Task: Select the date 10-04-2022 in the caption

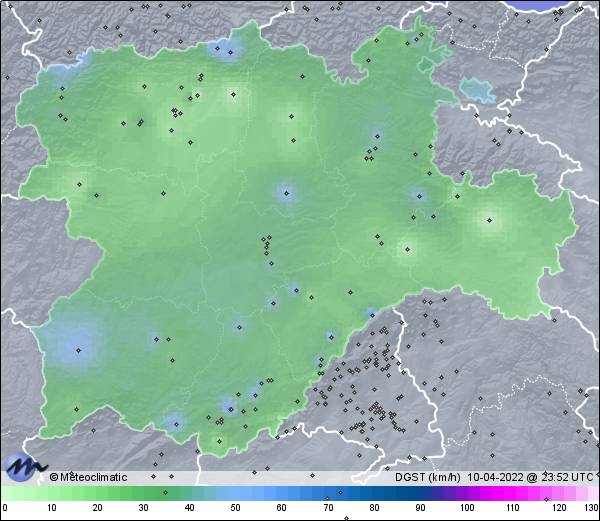Action: point(495,477)
